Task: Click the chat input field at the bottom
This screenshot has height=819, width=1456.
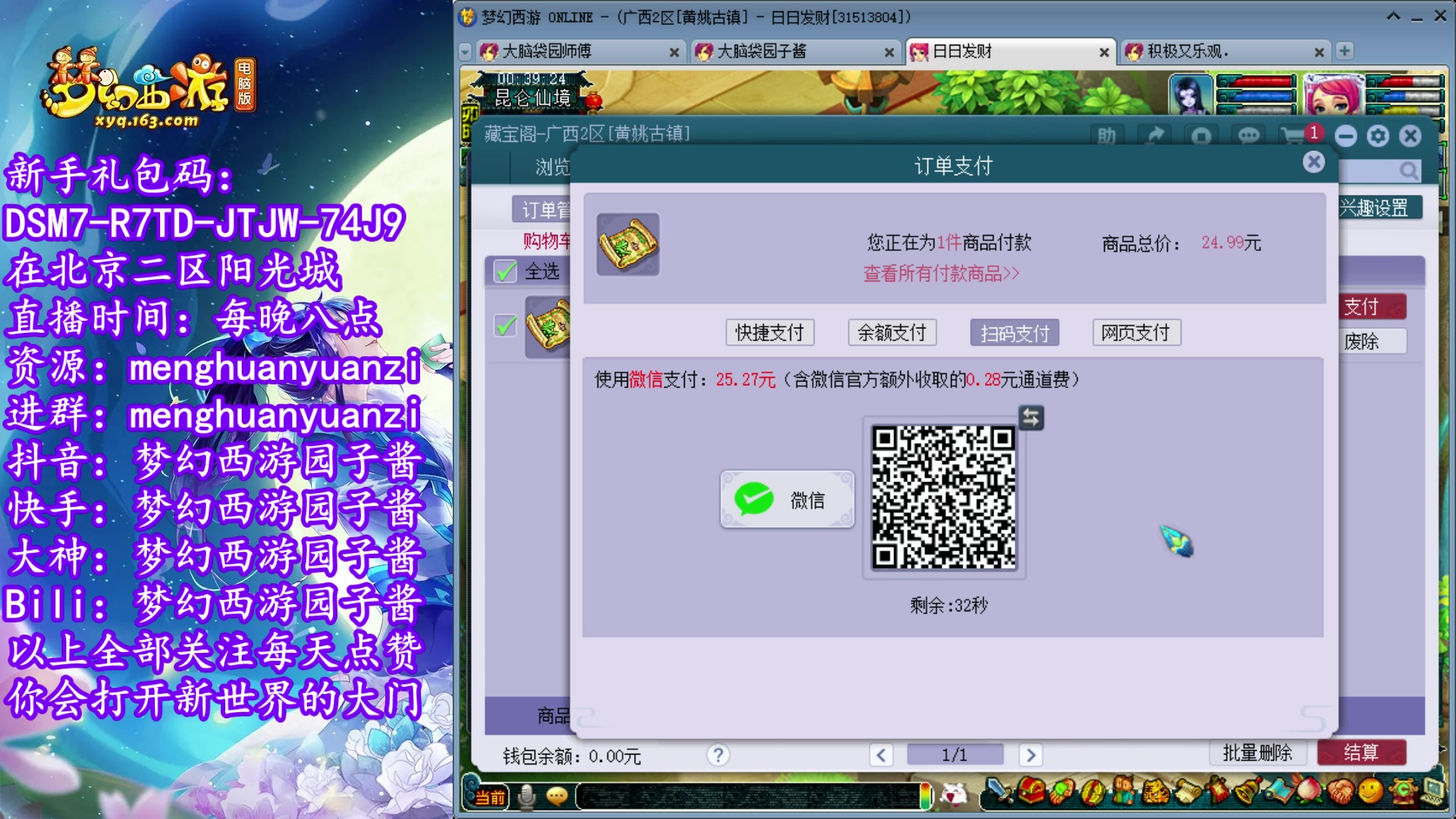Action: 748,795
